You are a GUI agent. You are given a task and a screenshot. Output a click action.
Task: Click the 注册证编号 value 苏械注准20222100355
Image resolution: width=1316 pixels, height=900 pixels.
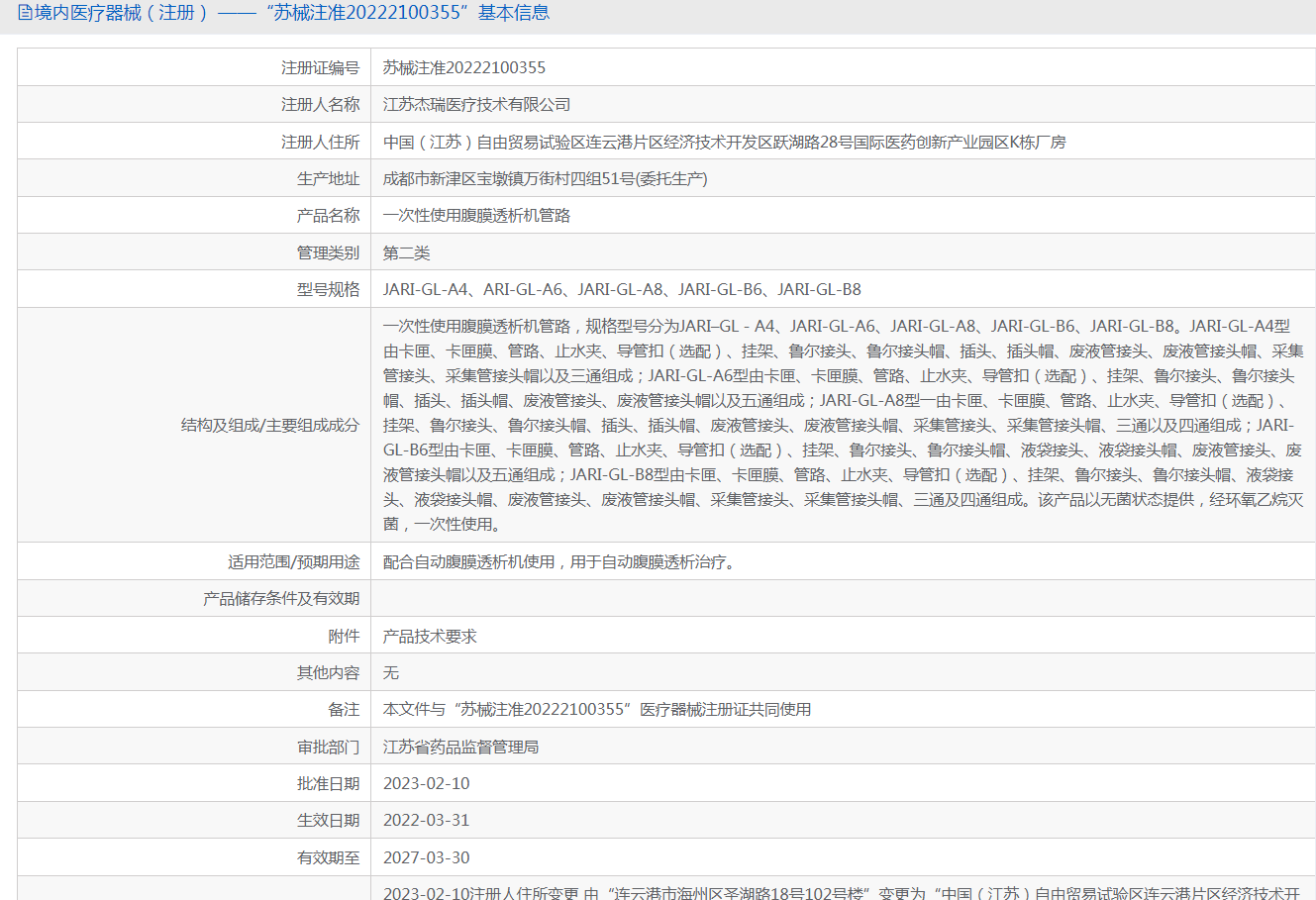click(464, 67)
